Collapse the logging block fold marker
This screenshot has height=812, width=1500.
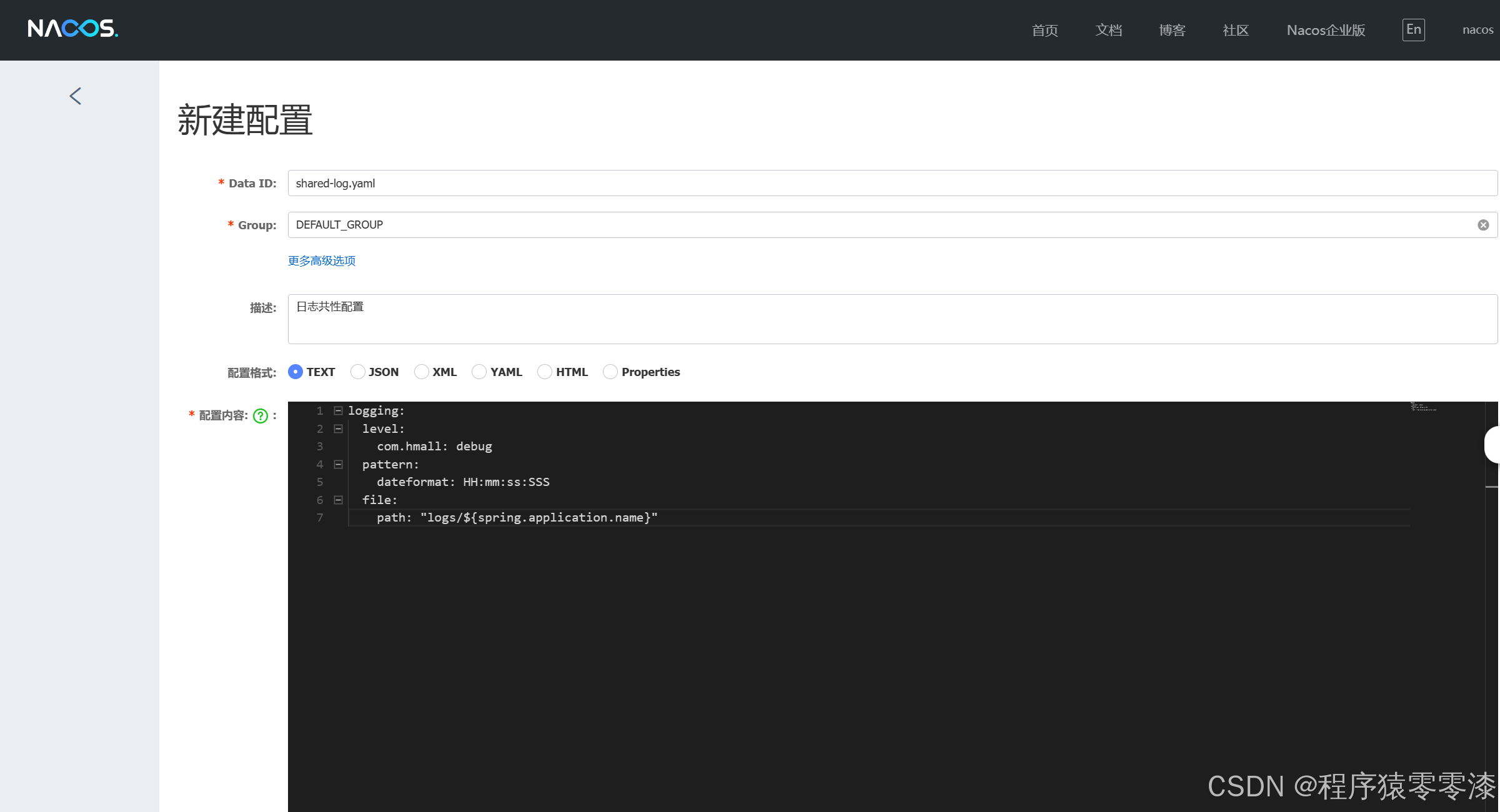[338, 411]
